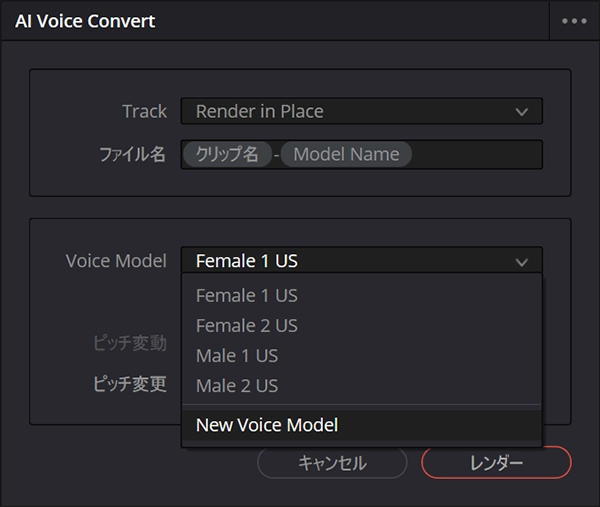600x507 pixels.
Task: Click the ファイル名 label text
Action: coord(130,154)
